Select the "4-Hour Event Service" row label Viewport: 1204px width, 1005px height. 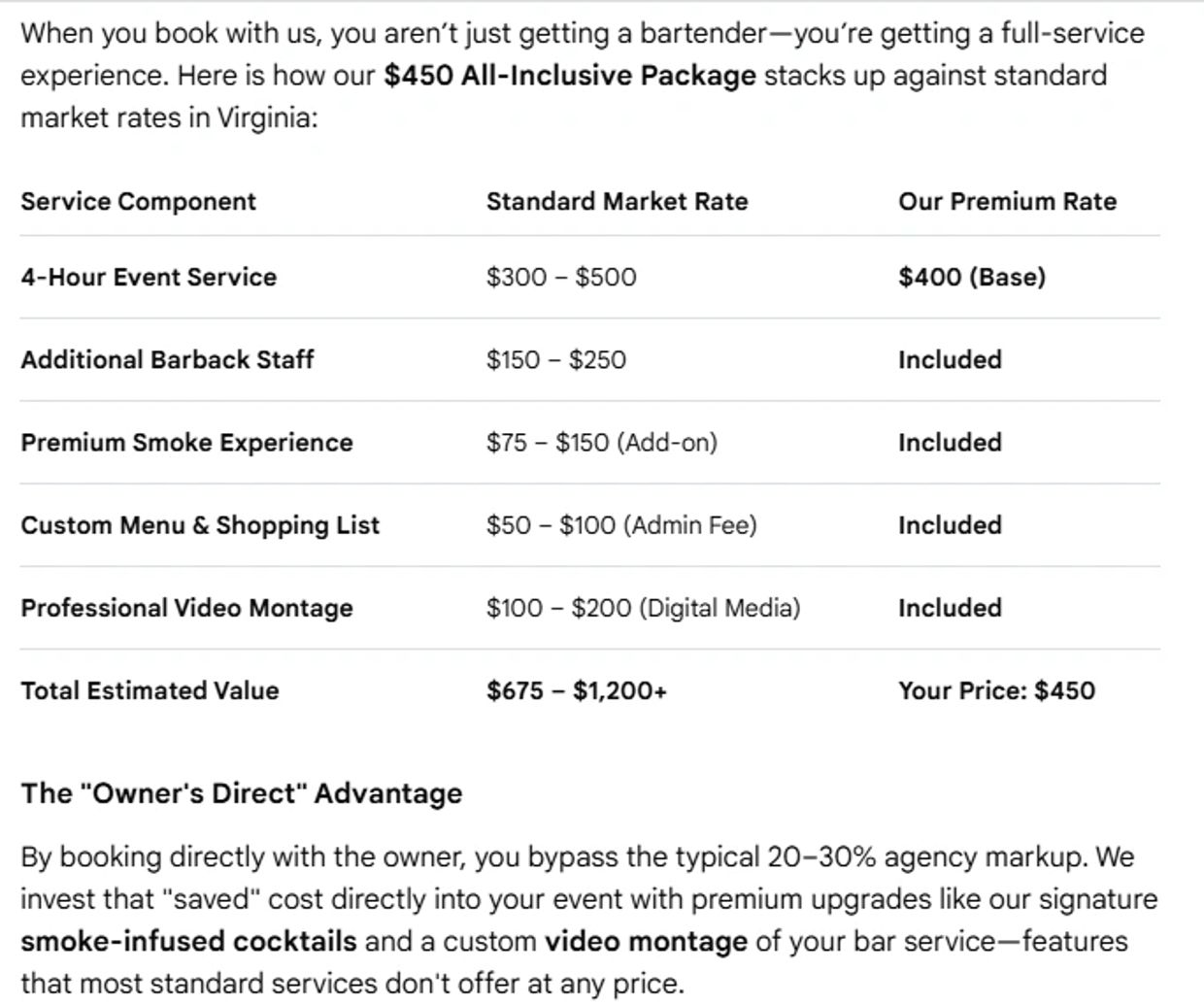(149, 278)
